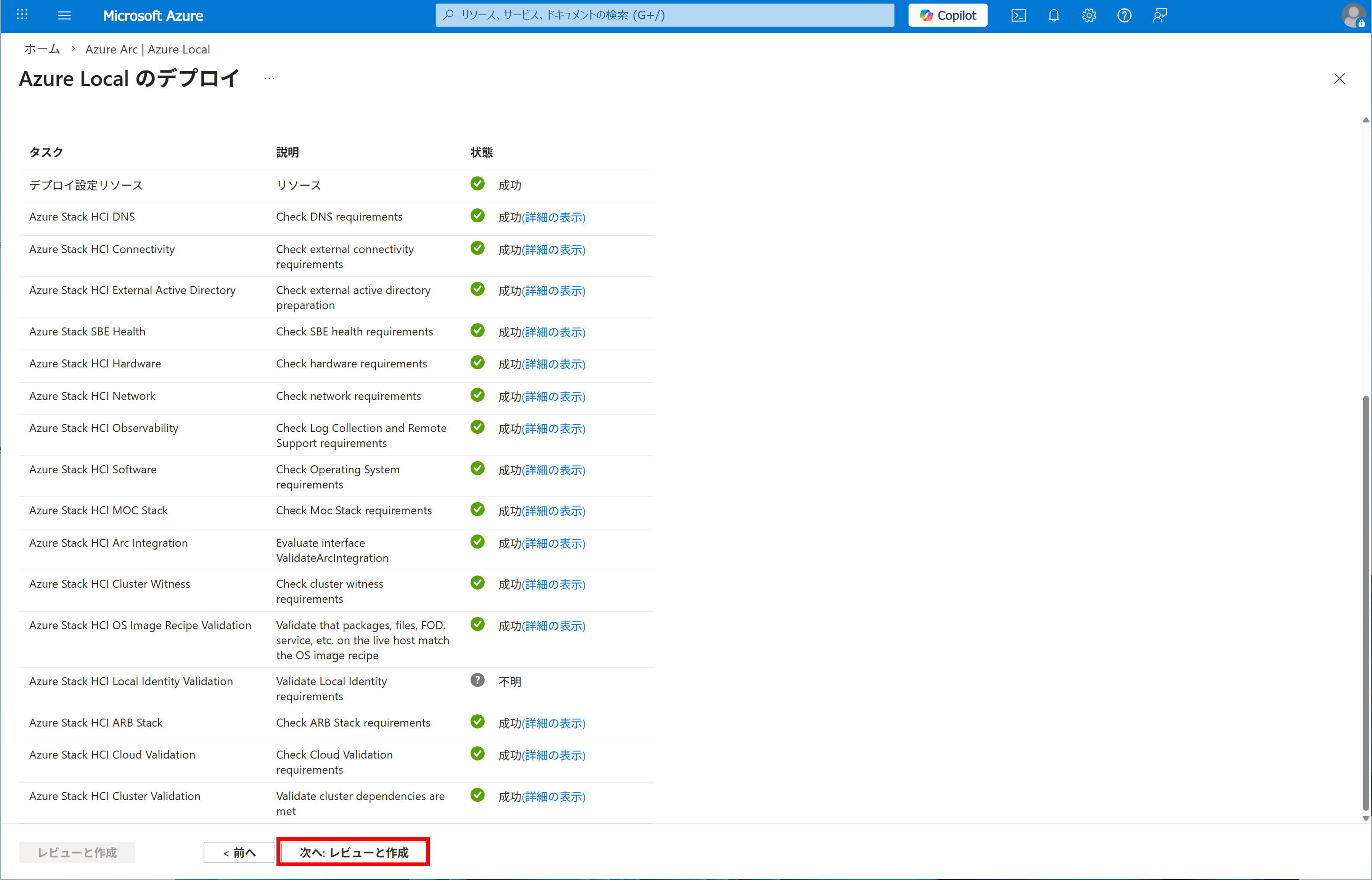Show details for Azure Stack HCI Cluster Validation
Viewport: 1372px width, 880px height.
pos(553,796)
